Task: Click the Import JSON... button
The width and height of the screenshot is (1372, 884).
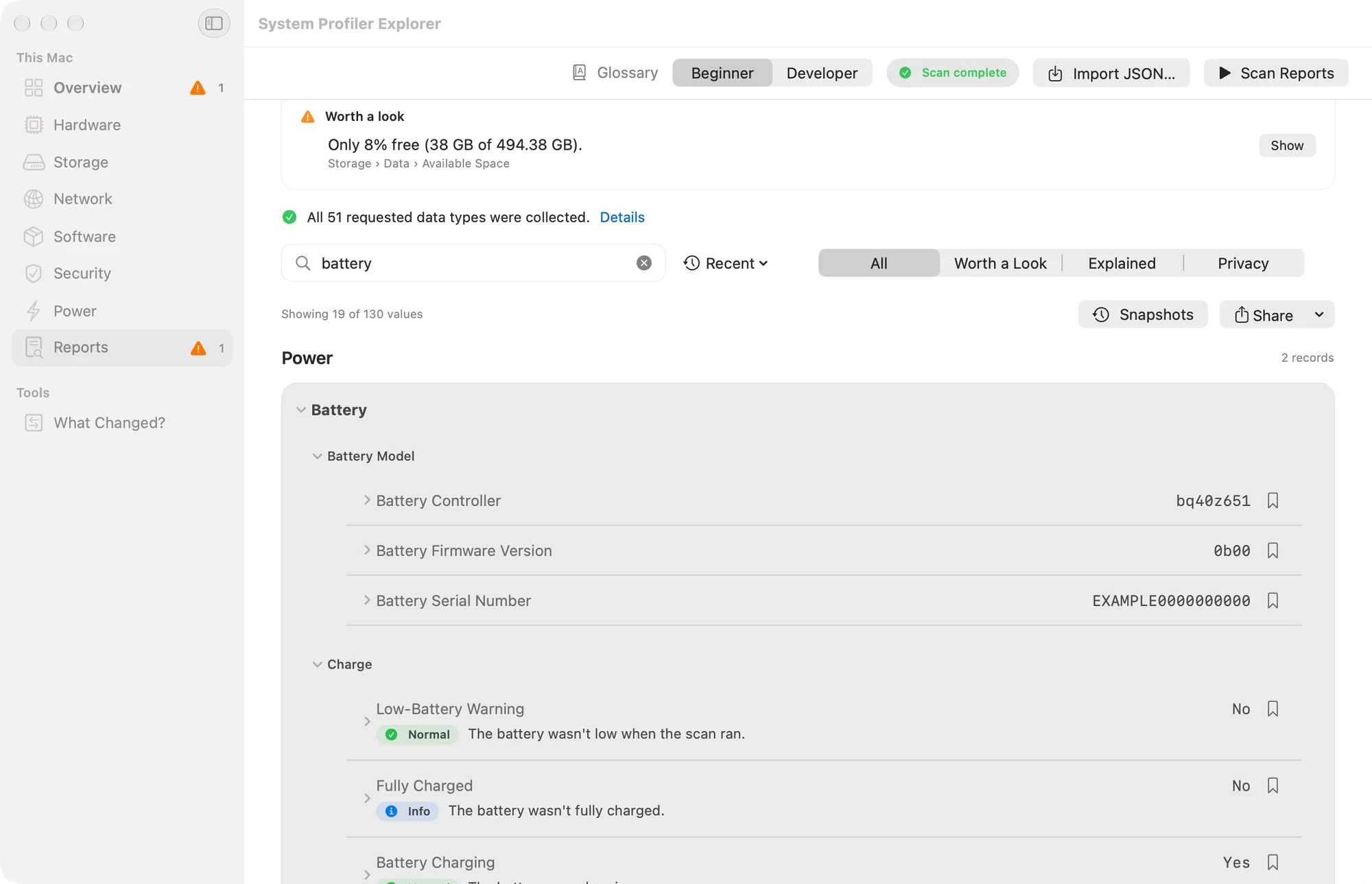Action: click(1111, 73)
